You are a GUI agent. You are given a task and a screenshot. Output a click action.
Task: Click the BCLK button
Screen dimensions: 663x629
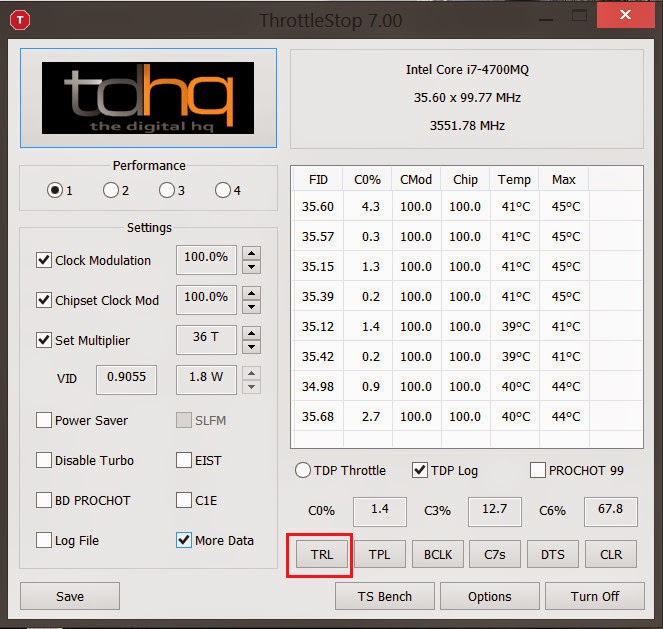[437, 554]
